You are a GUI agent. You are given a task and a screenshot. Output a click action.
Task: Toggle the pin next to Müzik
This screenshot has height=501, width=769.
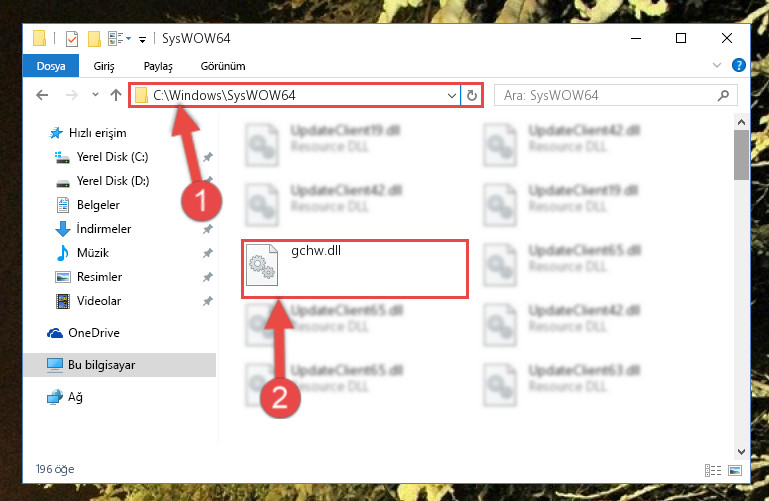click(x=208, y=253)
